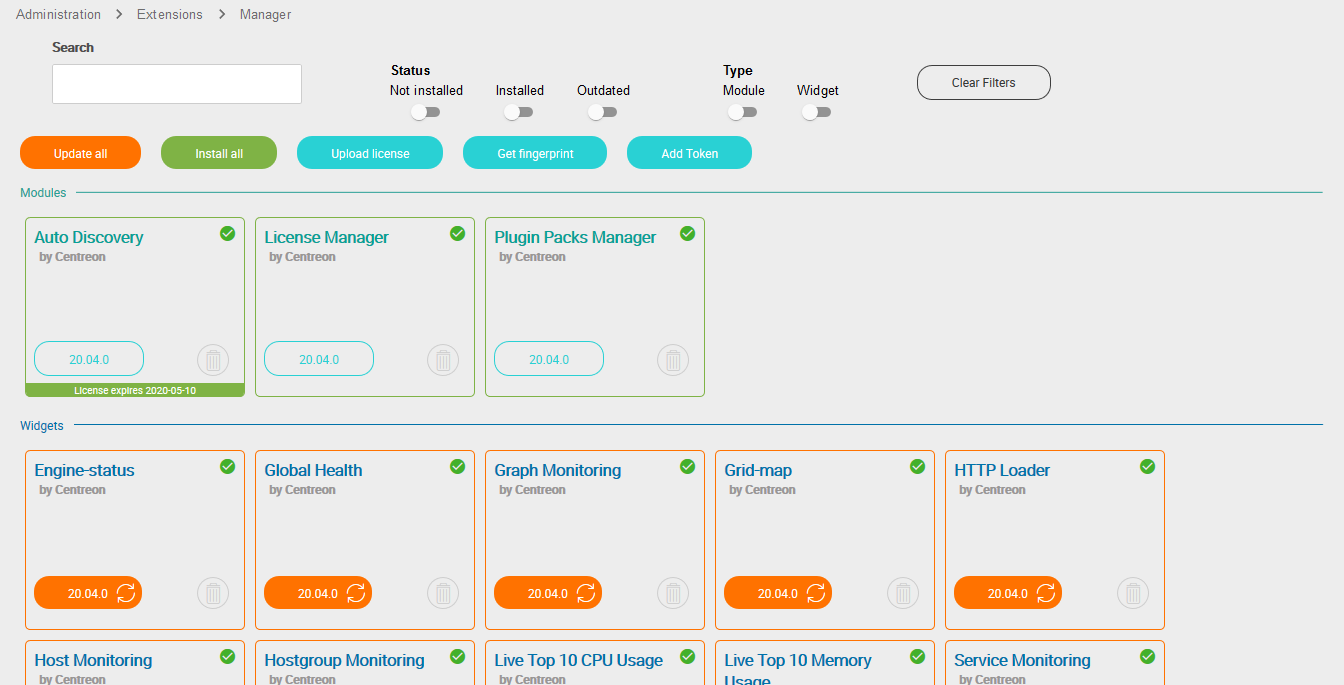Click HTTP Loader widget trash icon

[1133, 593]
